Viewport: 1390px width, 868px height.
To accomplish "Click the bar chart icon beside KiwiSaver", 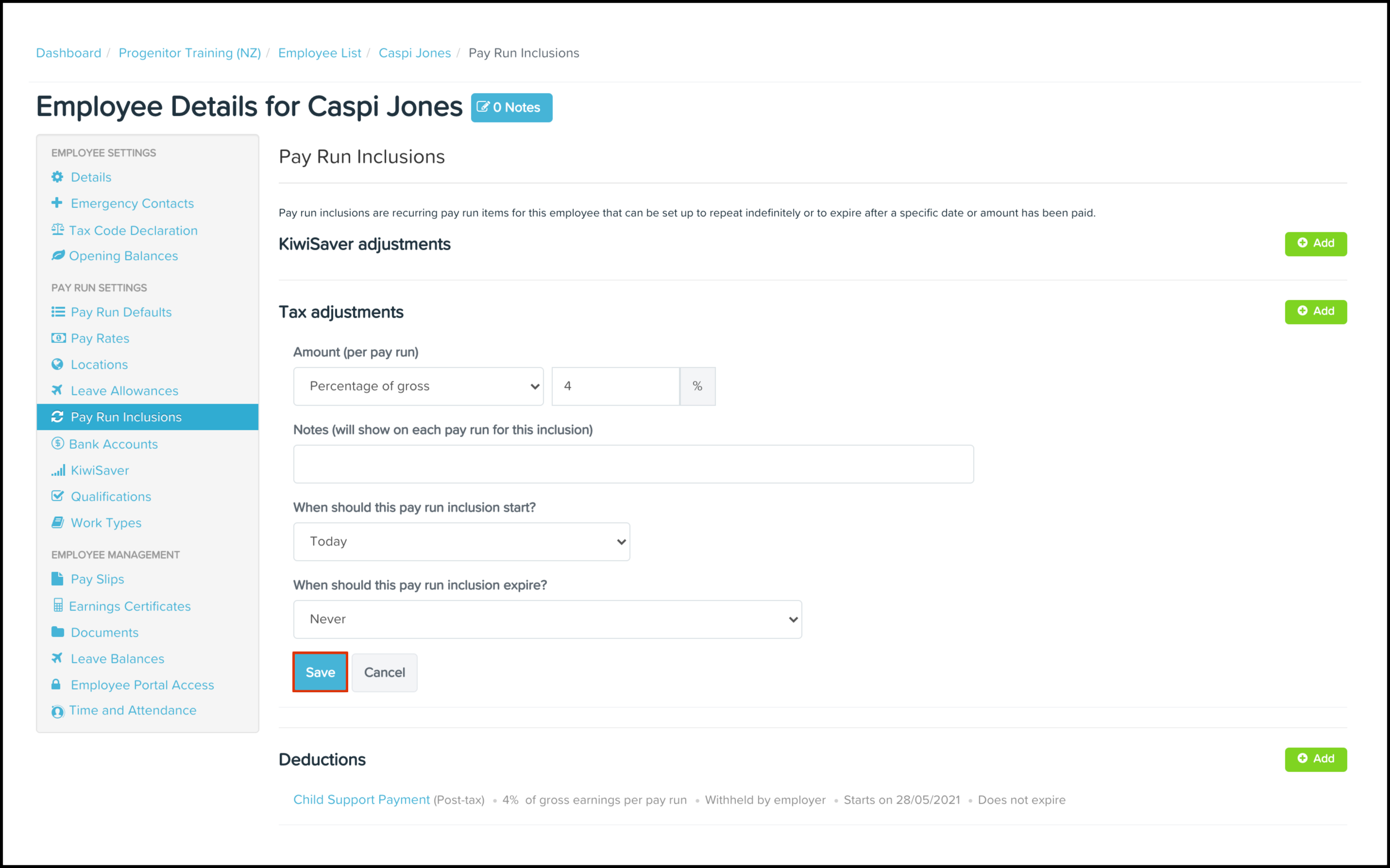I will click(x=58, y=470).
